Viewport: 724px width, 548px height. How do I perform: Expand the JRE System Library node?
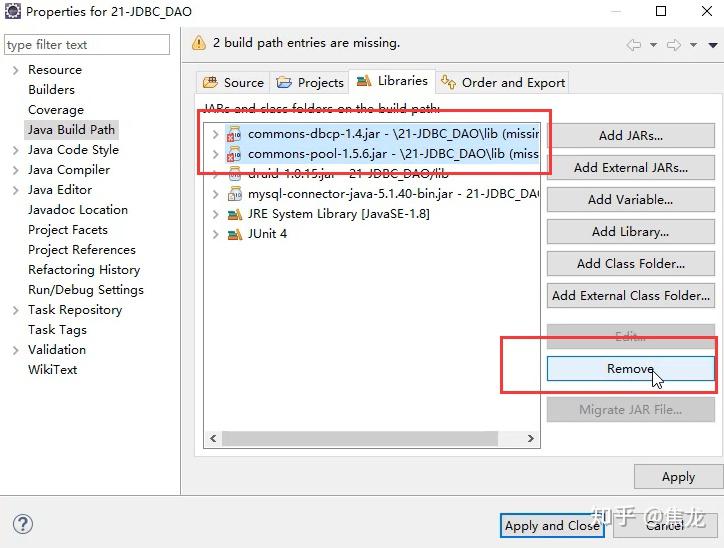tap(215, 214)
